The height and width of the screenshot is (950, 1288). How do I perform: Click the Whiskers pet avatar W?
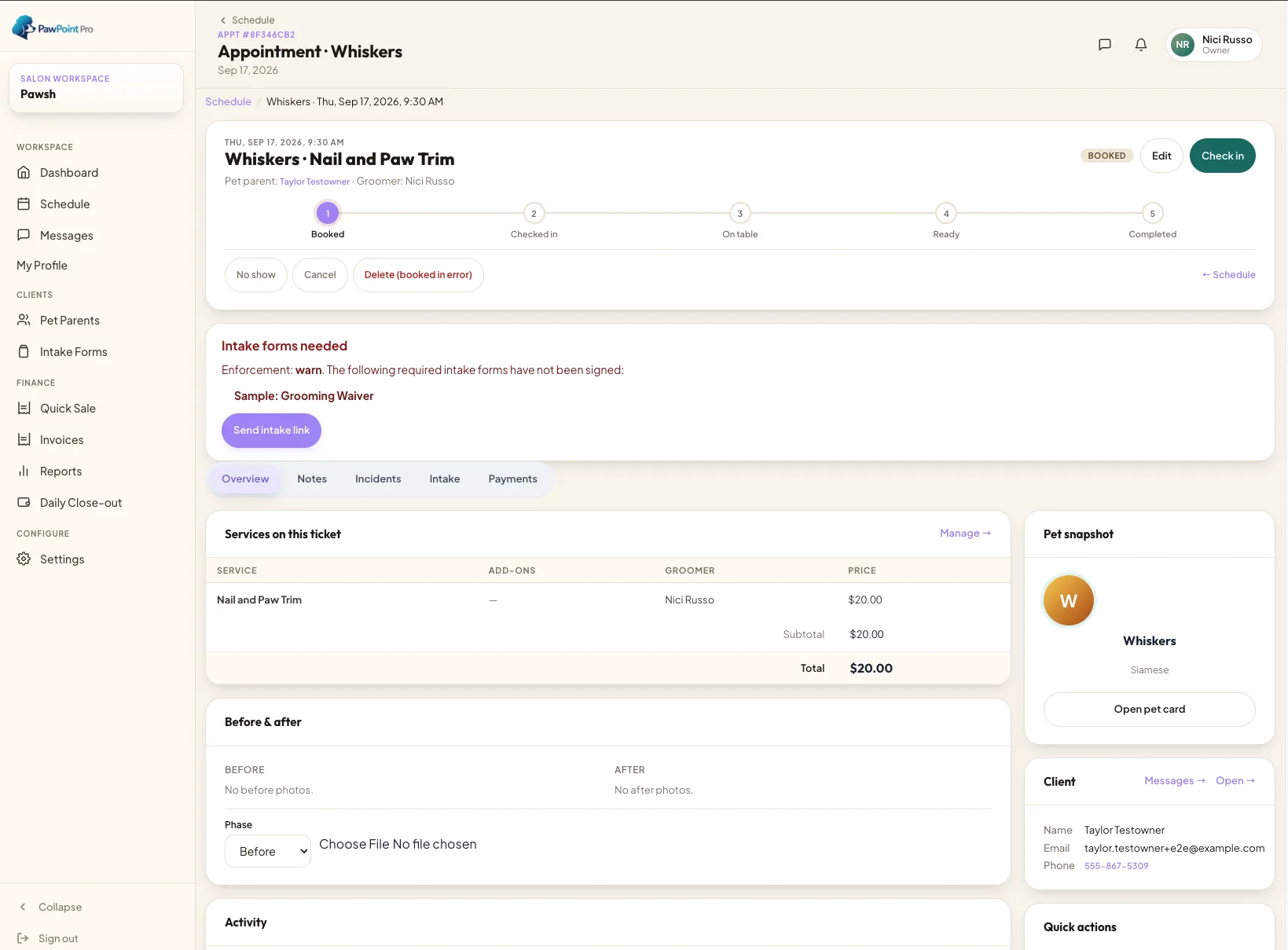[x=1068, y=600]
